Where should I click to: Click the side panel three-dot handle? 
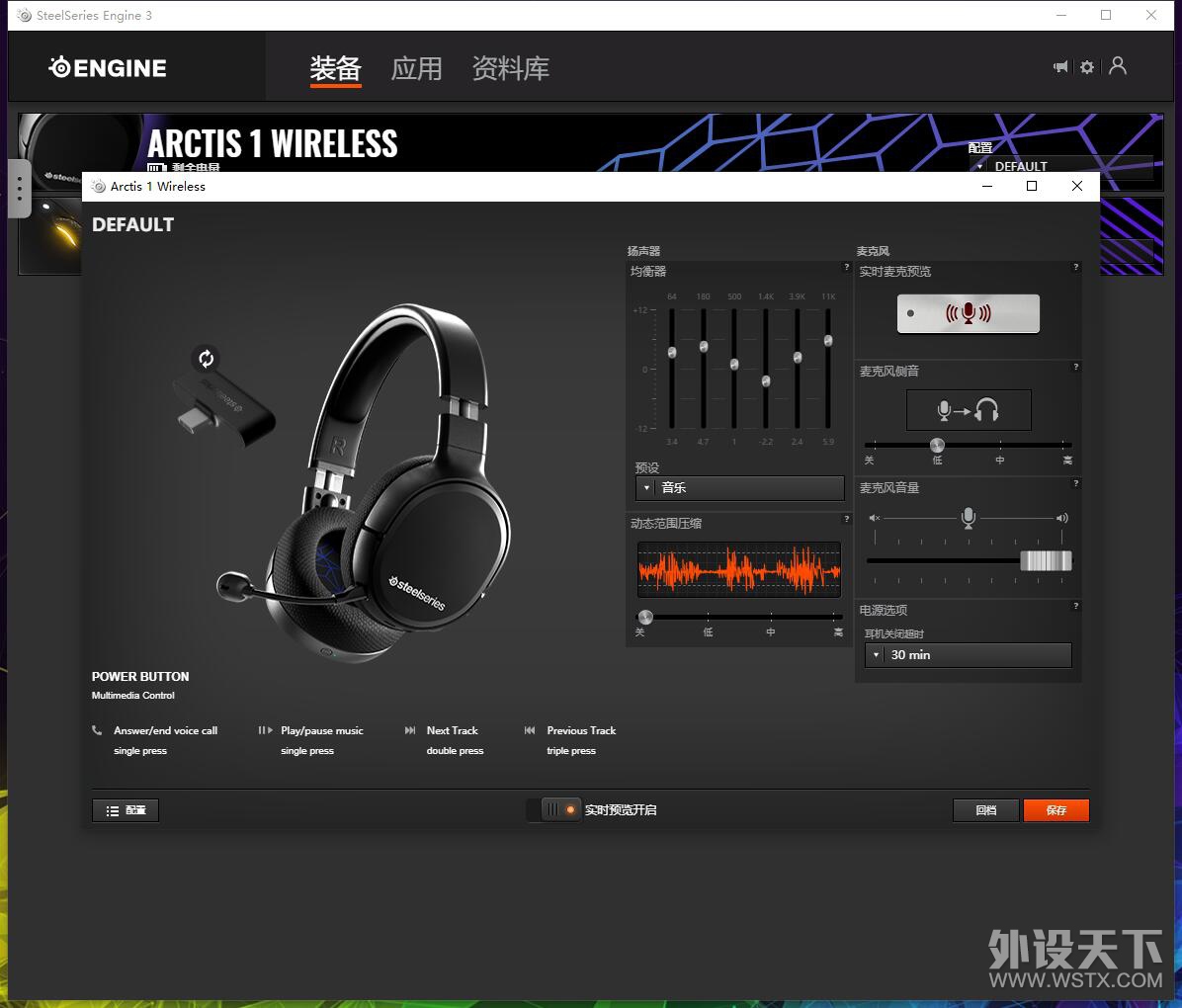click(19, 189)
